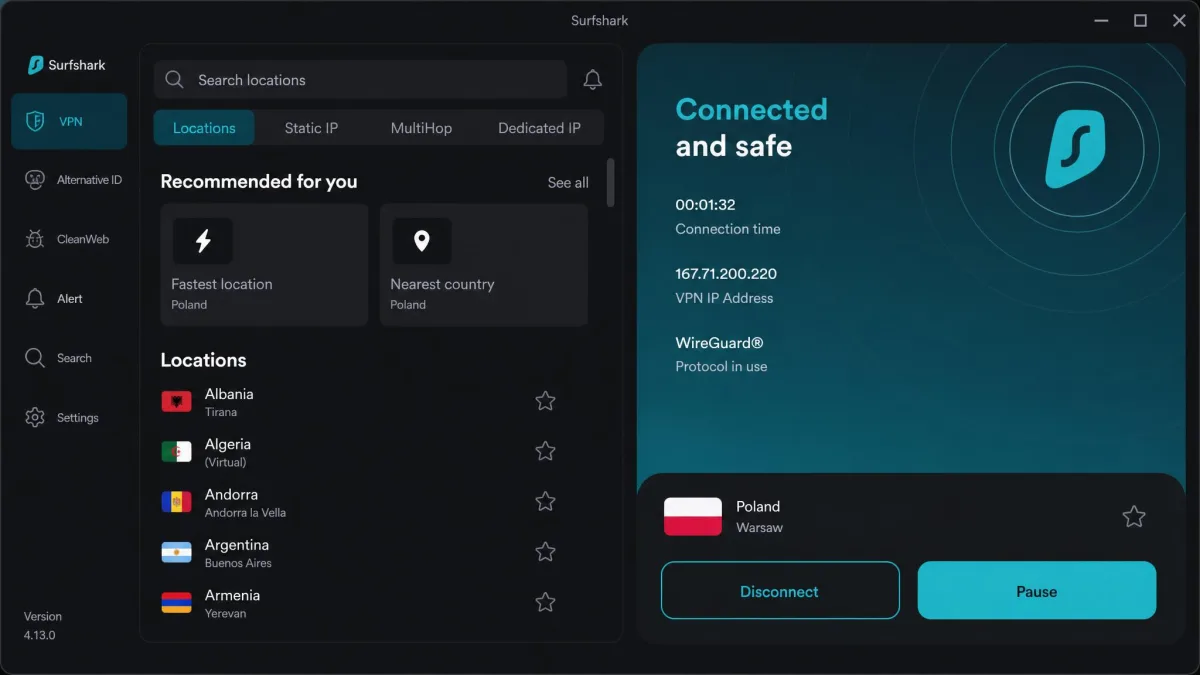Select the Nearest country card
1200x675 pixels.
(483, 265)
